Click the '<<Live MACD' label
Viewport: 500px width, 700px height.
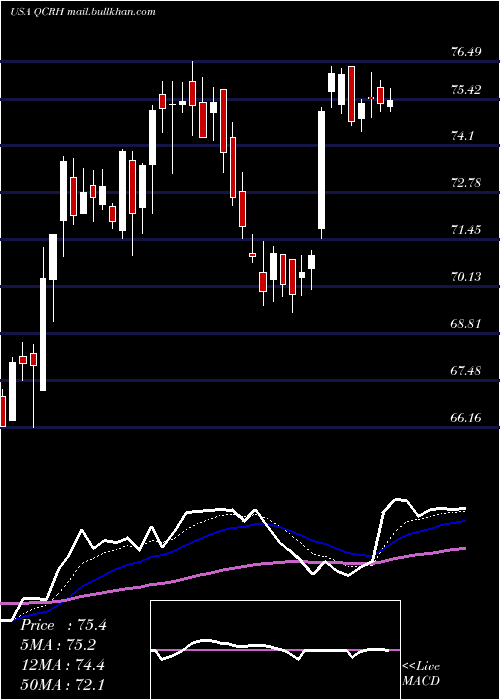[421, 674]
